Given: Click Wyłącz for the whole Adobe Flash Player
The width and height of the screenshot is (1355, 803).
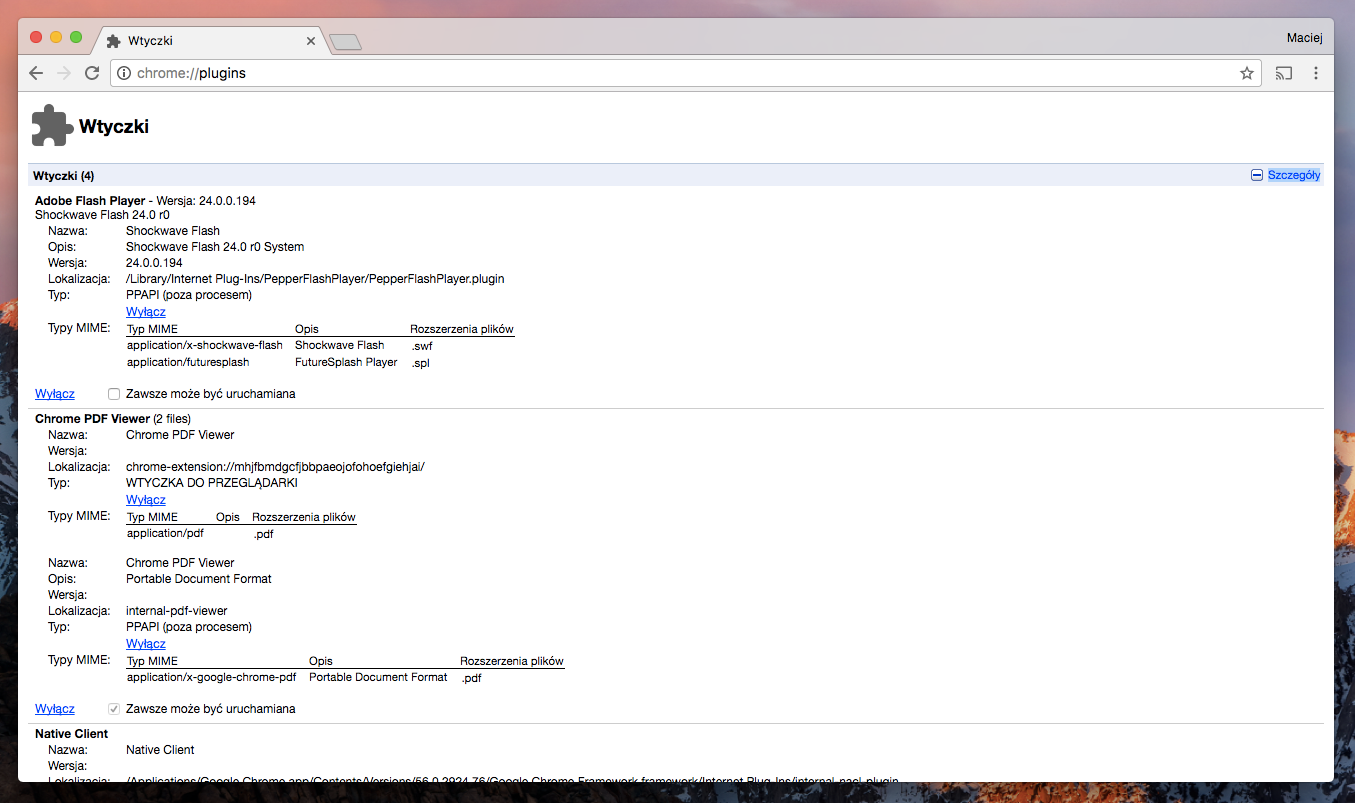Looking at the screenshot, I should pyautogui.click(x=54, y=394).
